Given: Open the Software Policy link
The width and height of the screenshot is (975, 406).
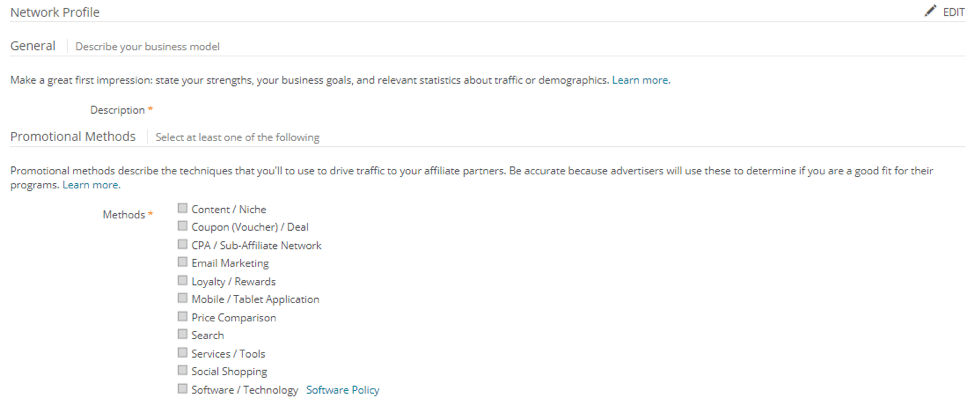Looking at the screenshot, I should pyautogui.click(x=342, y=390).
